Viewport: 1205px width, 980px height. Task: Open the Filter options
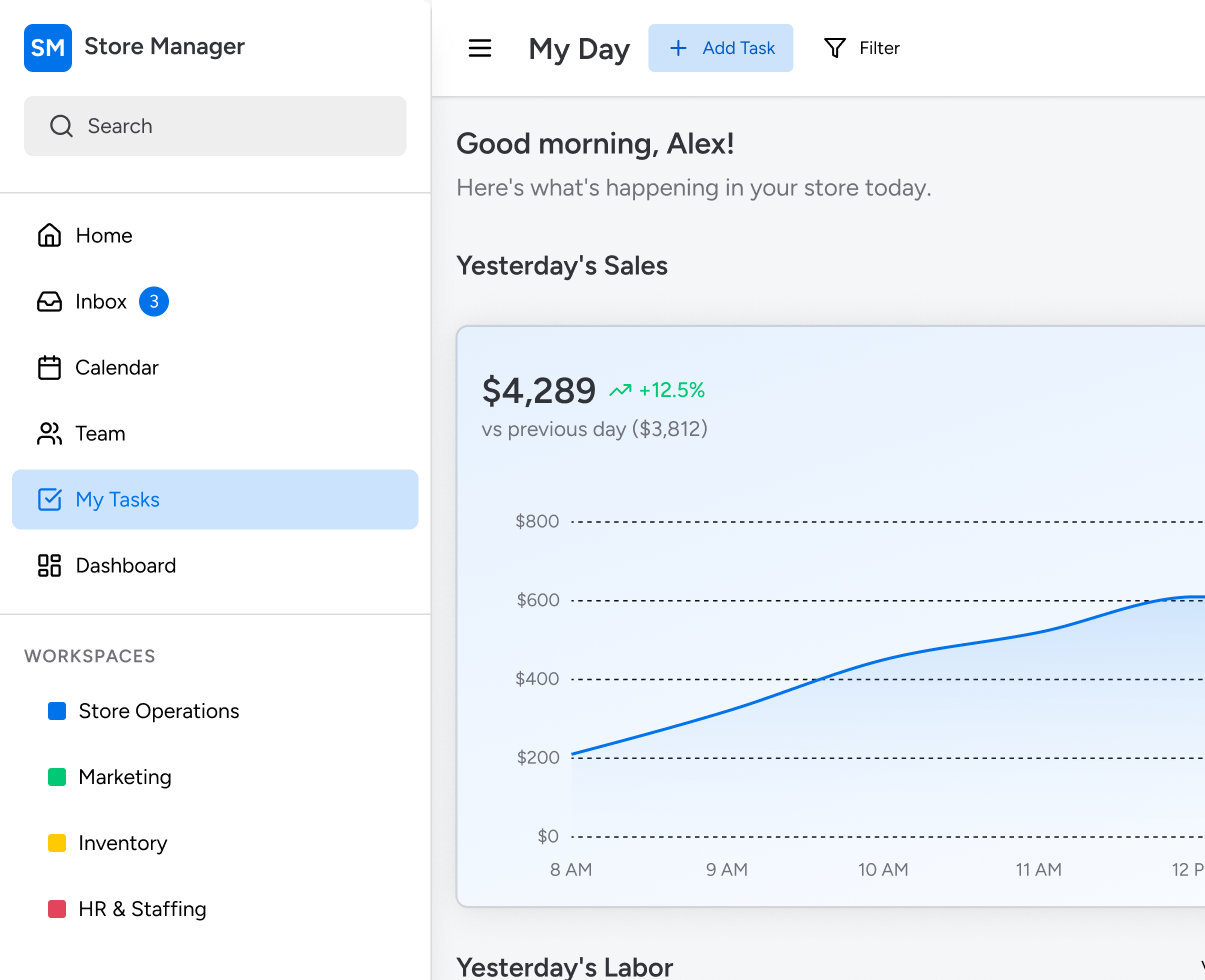point(862,48)
